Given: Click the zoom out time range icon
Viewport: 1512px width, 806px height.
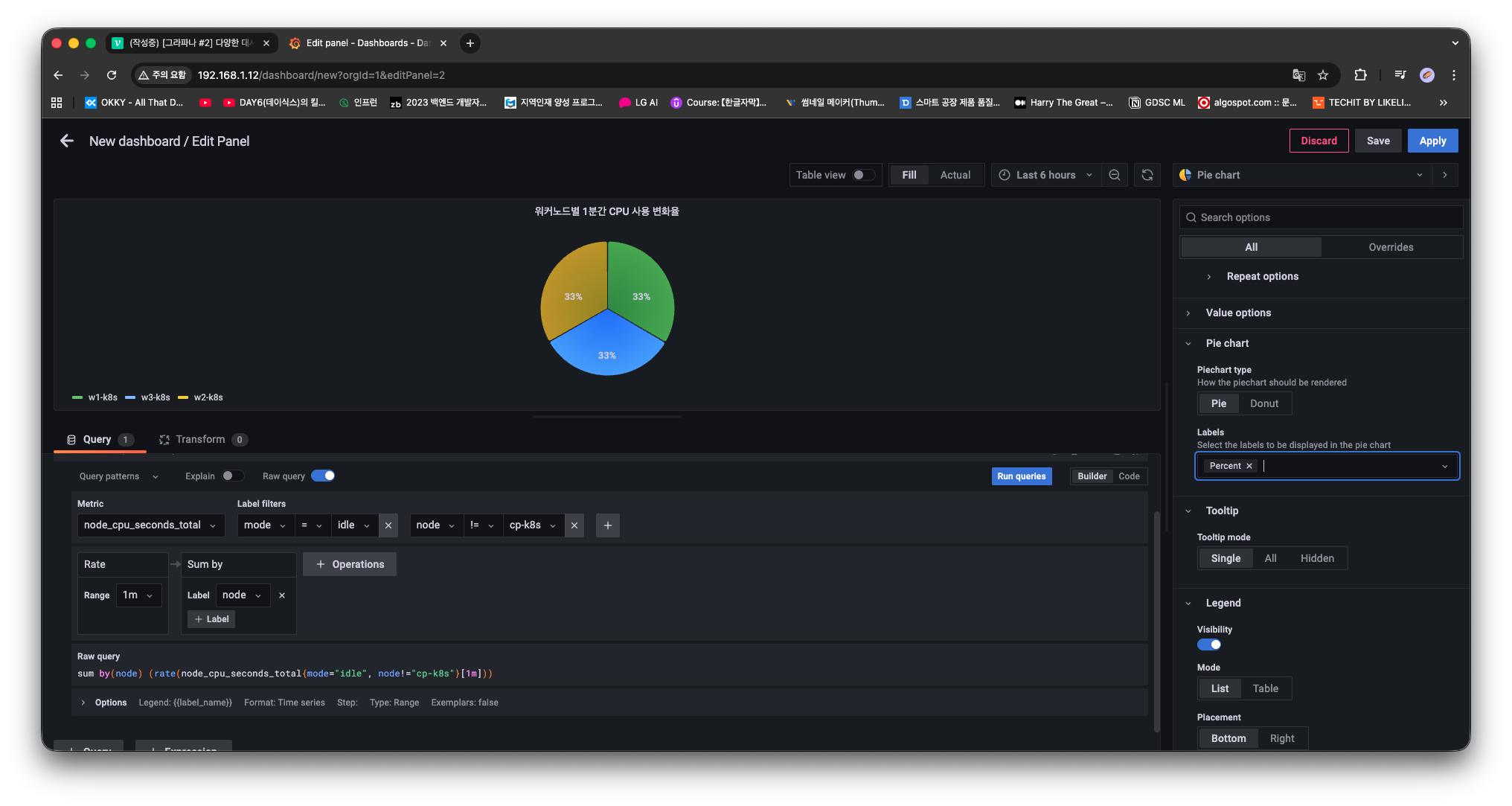Looking at the screenshot, I should point(1114,175).
